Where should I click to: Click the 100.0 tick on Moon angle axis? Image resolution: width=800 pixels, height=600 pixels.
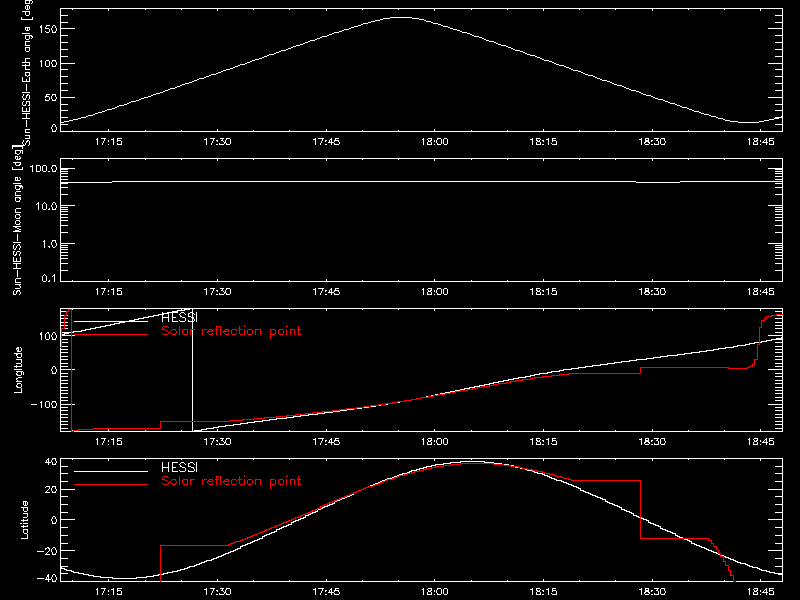[43, 169]
